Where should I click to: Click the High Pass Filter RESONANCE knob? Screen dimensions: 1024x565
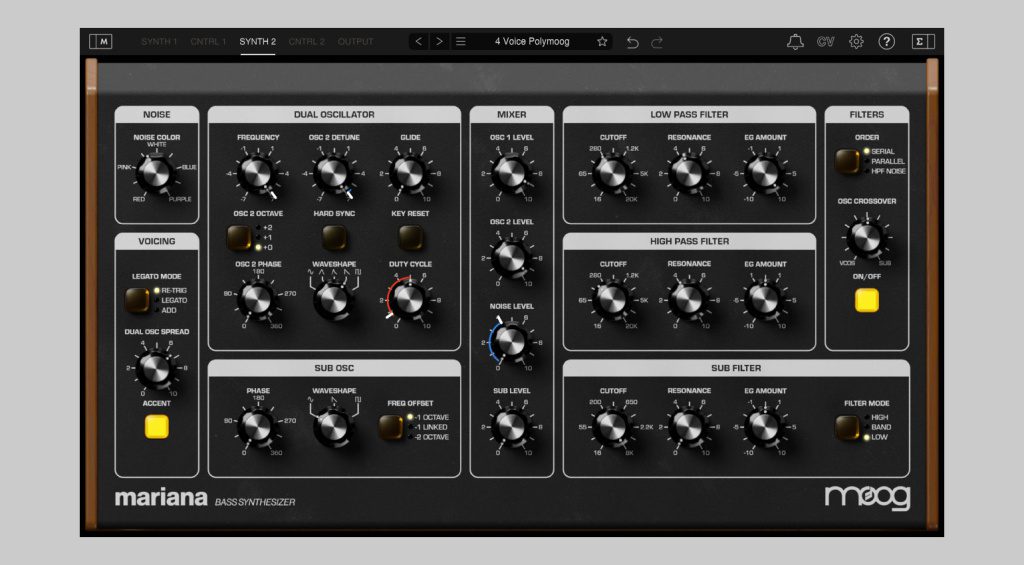tap(688, 299)
